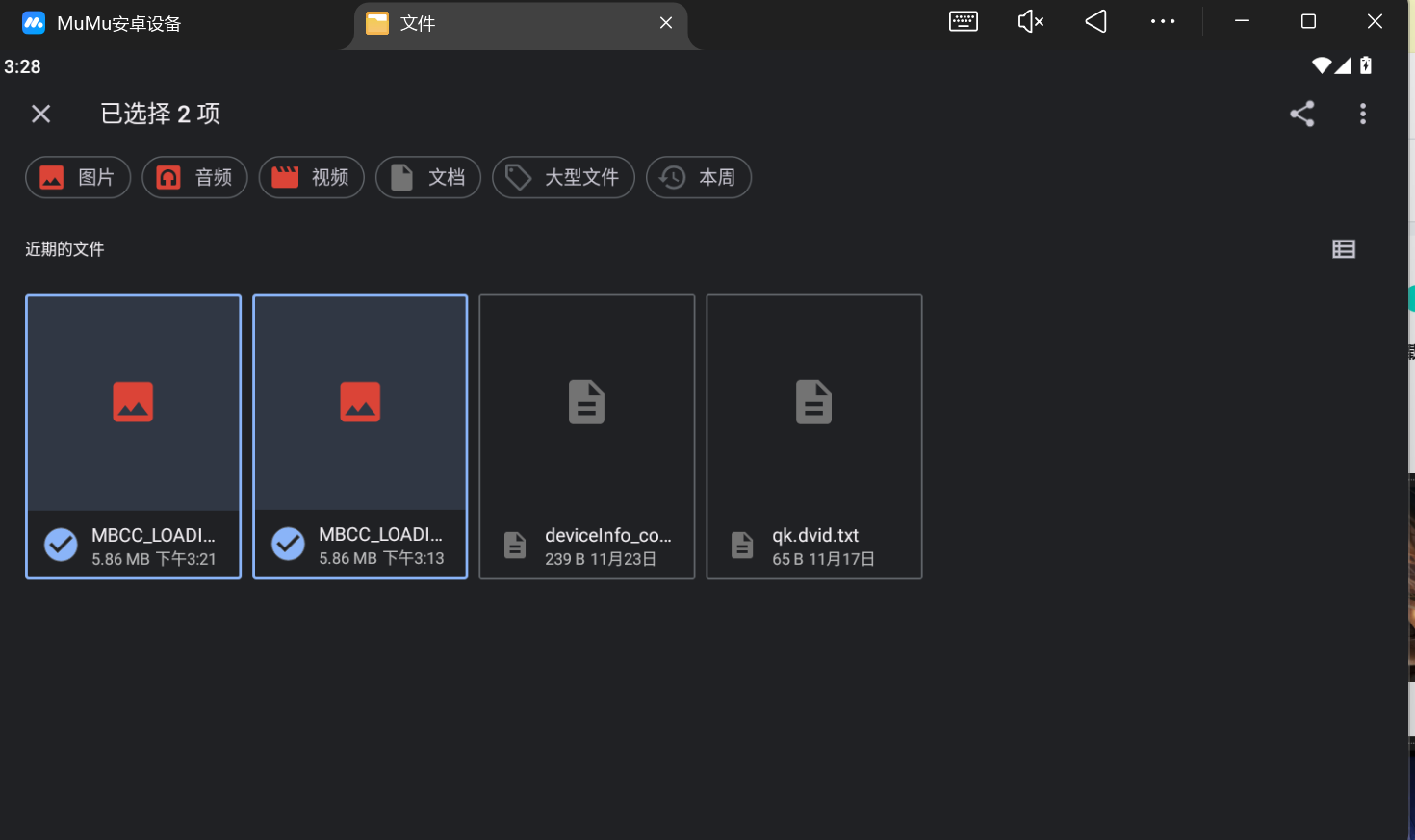1415x840 pixels.
Task: Click the MuMu keyboard settings icon
Action: click(963, 21)
